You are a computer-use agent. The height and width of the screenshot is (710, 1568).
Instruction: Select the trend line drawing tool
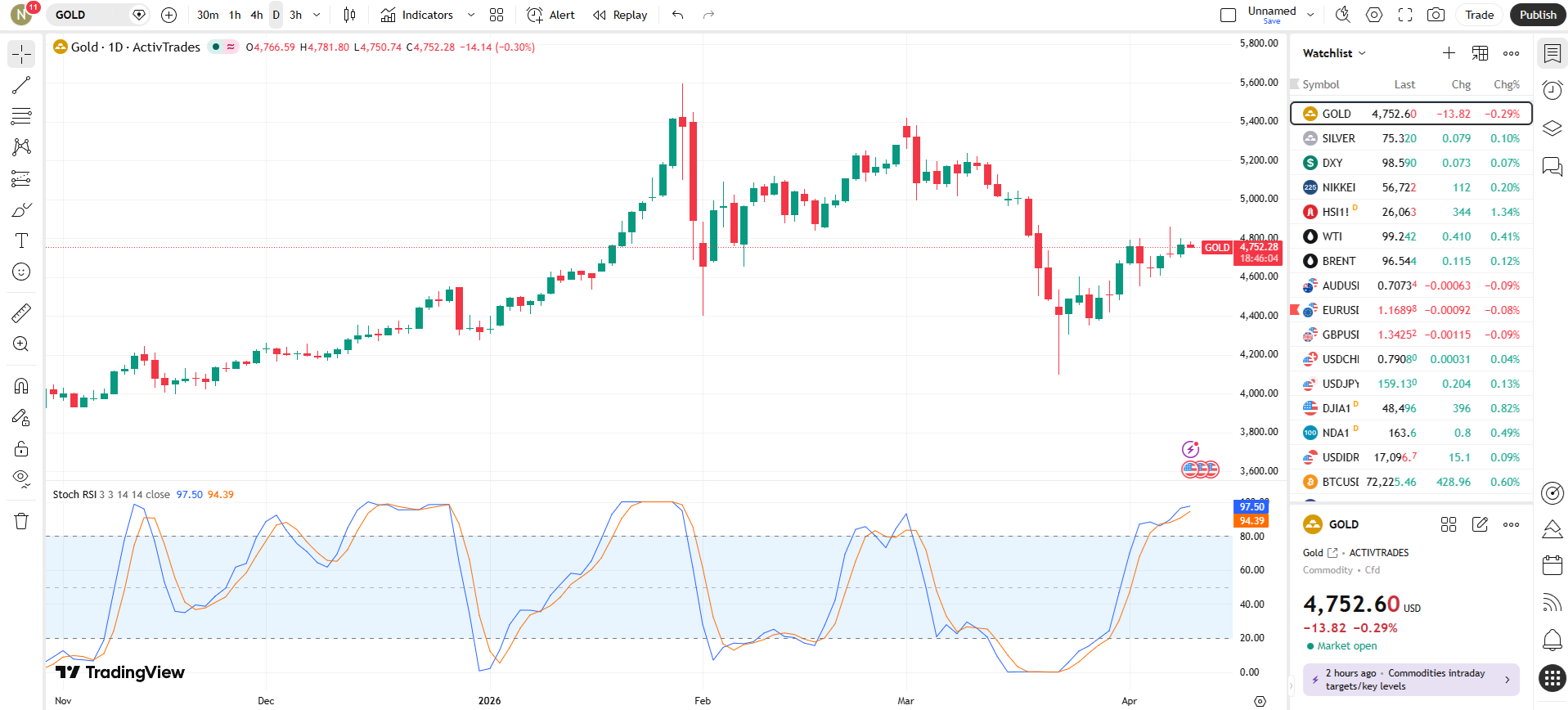tap(21, 85)
